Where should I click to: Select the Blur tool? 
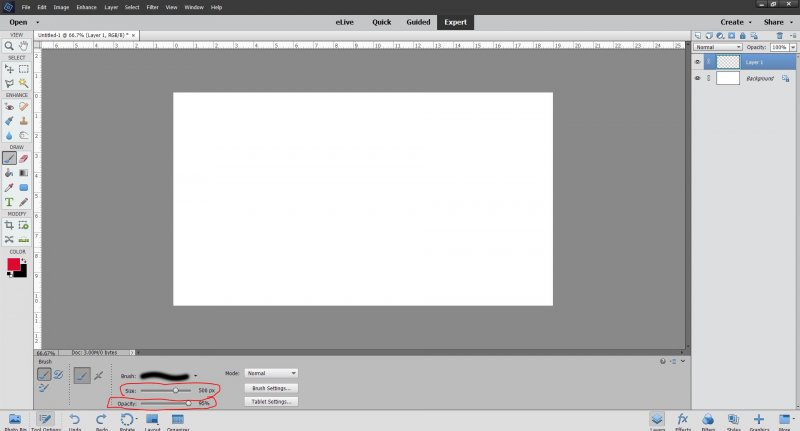(9, 135)
